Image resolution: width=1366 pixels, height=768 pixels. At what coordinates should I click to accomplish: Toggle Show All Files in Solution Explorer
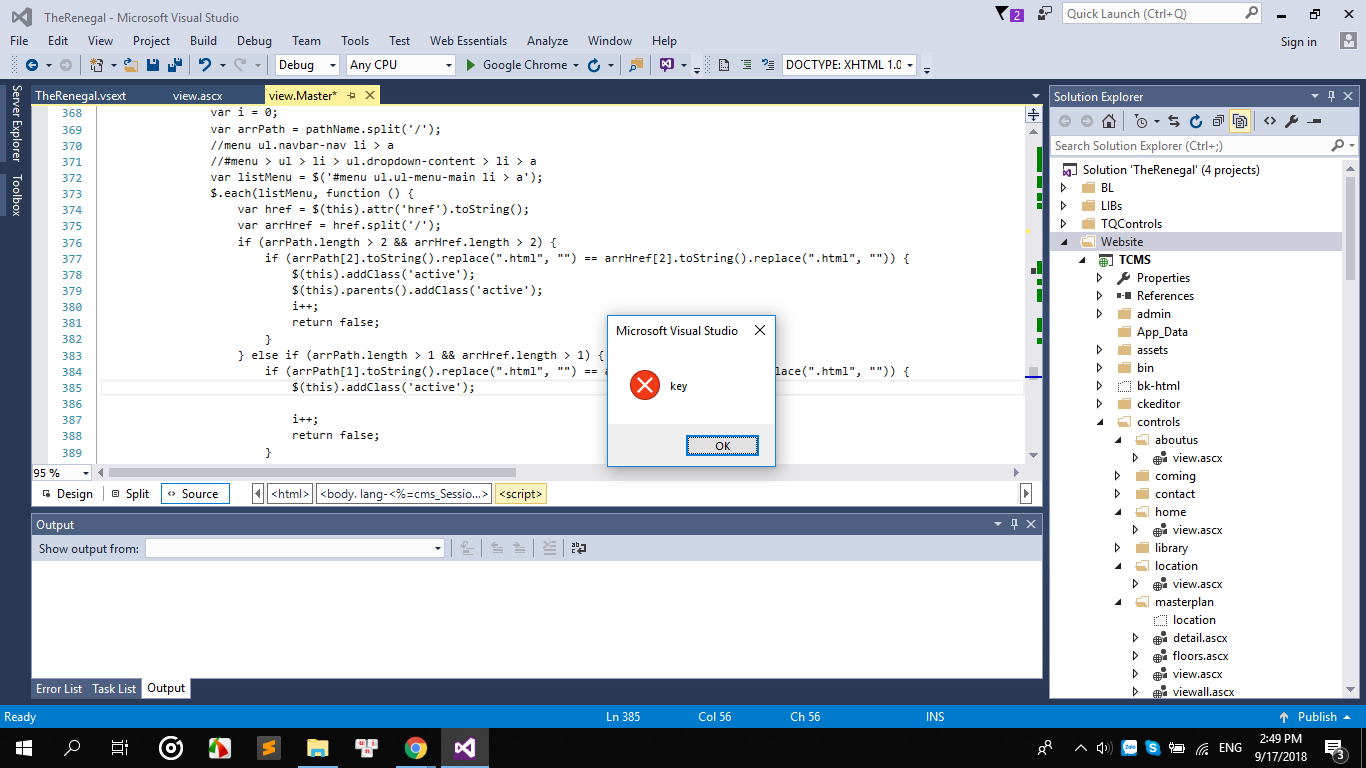pos(1240,121)
